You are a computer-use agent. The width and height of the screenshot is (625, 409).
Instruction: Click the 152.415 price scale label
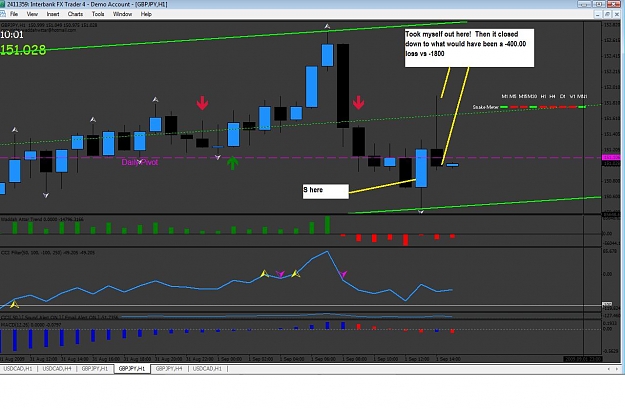pyautogui.click(x=612, y=56)
